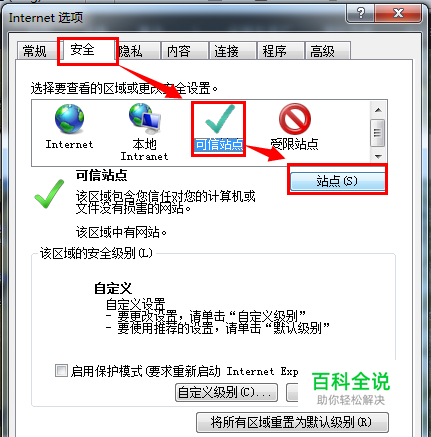Screen dimensions: 431x437
Task: Click the zone list scroll up arrow
Action: click(x=378, y=110)
